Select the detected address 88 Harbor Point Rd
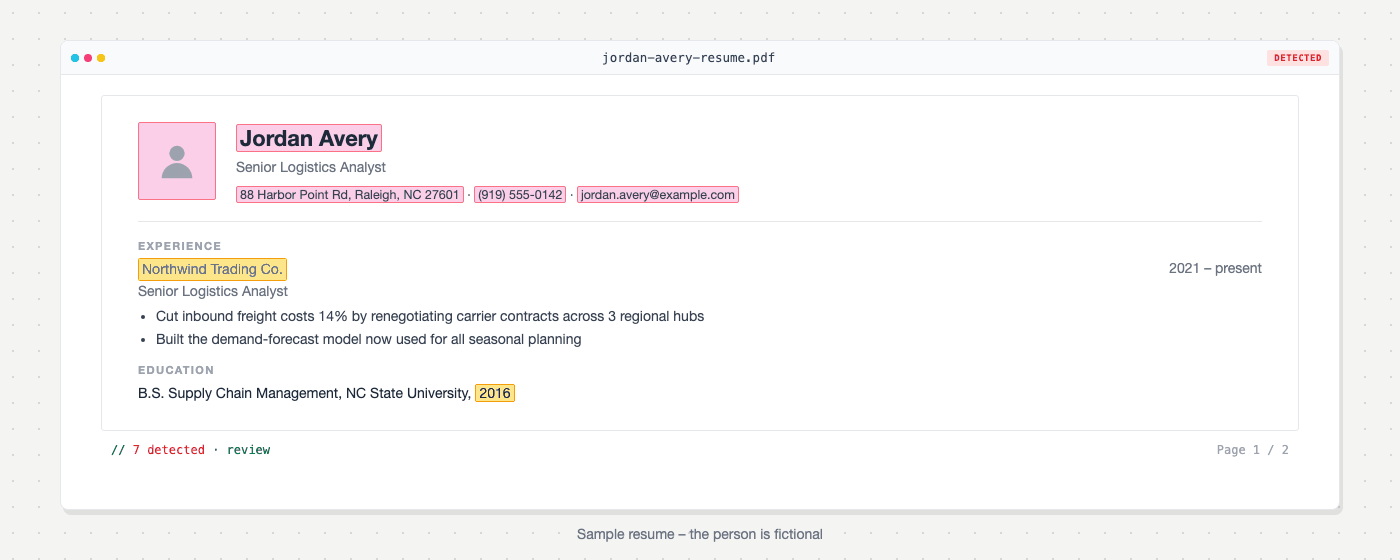The width and height of the screenshot is (1400, 560). [350, 195]
